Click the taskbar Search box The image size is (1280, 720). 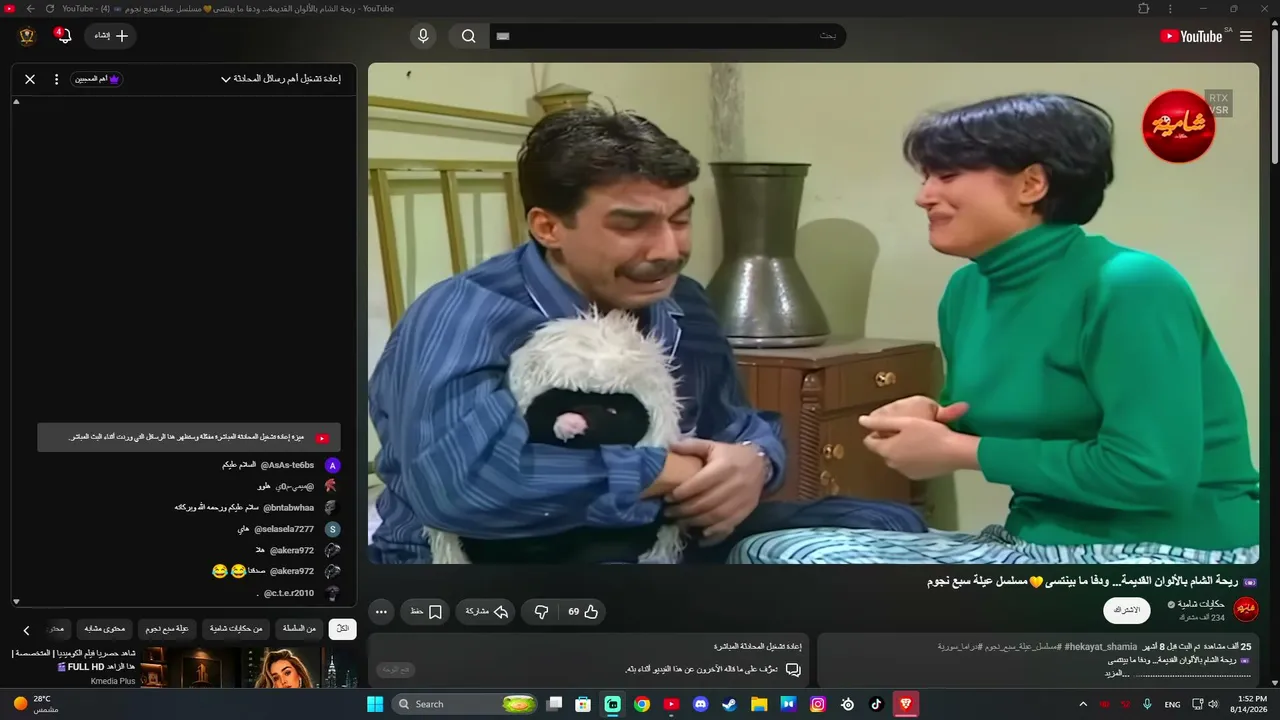pos(466,704)
